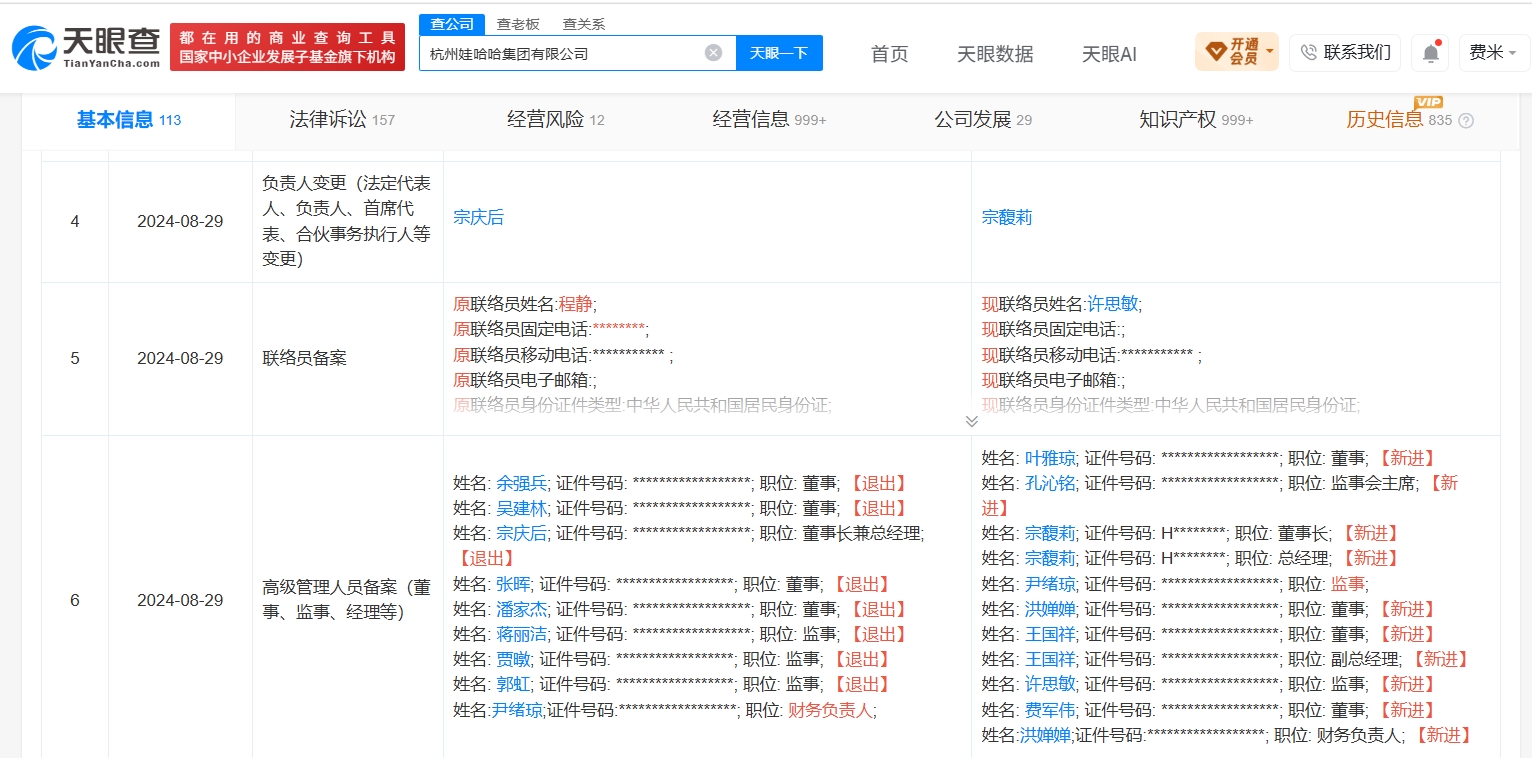
Task: Open the 知识产权 tab
Action: [x=1196, y=120]
